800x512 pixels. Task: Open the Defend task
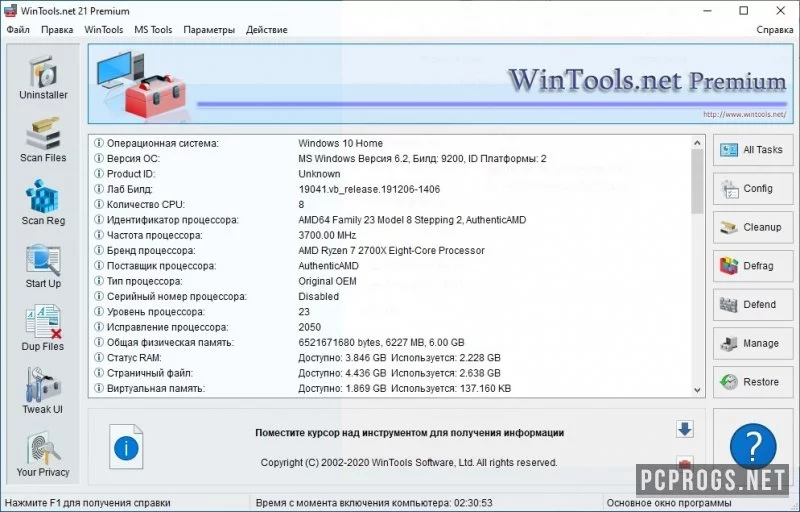pos(753,305)
